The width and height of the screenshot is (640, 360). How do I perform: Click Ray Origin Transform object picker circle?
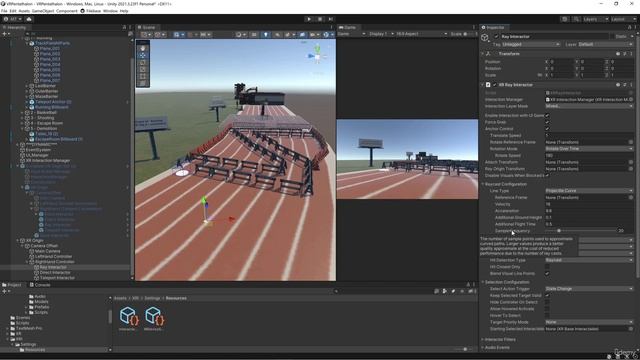pyautogui.click(x=631, y=169)
